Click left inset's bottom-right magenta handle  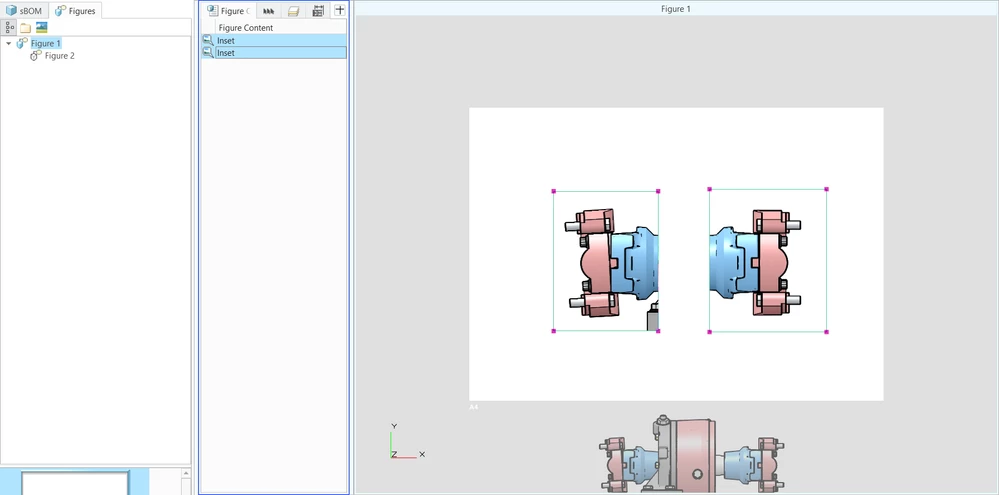[x=658, y=331]
